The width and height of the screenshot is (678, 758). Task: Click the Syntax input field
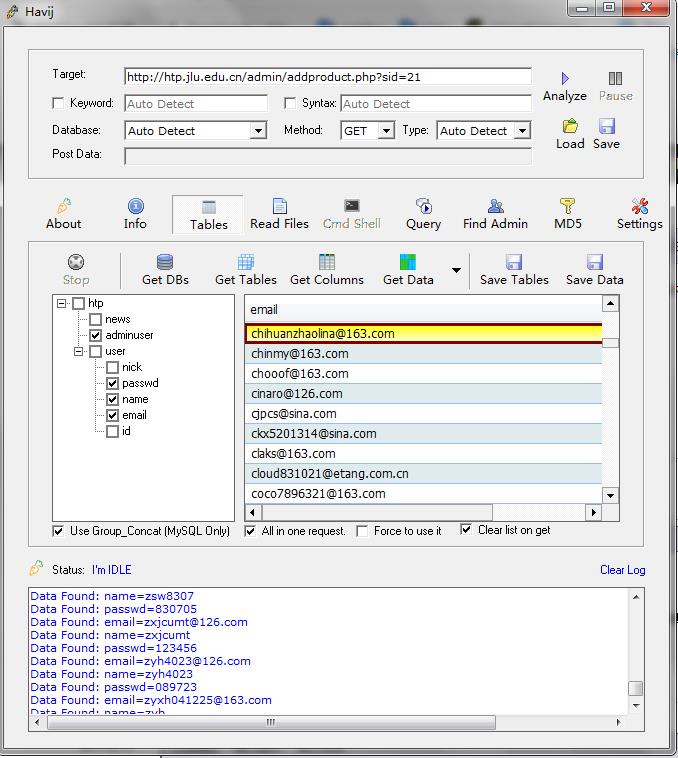pyautogui.click(x=436, y=103)
